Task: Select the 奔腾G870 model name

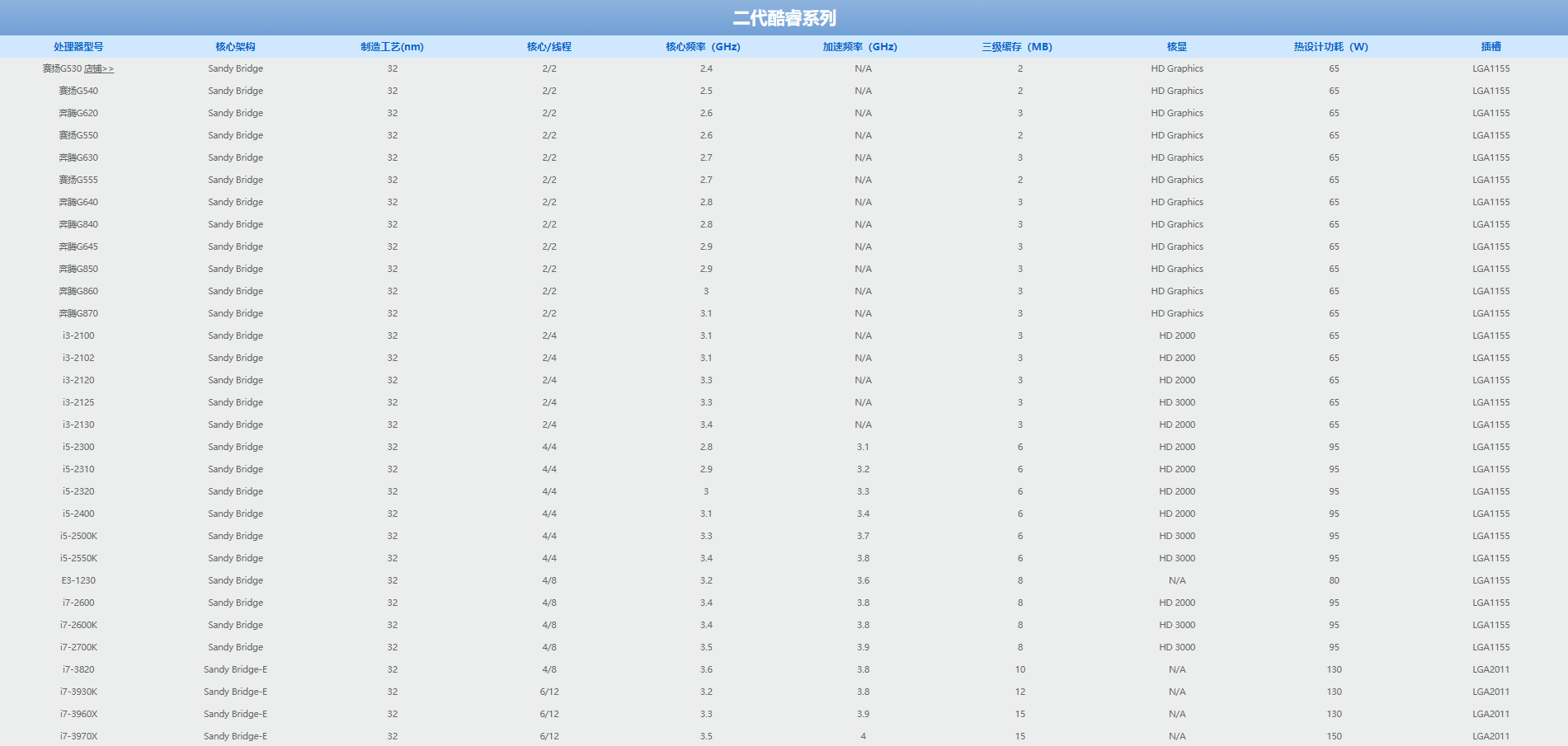Action: click(78, 313)
